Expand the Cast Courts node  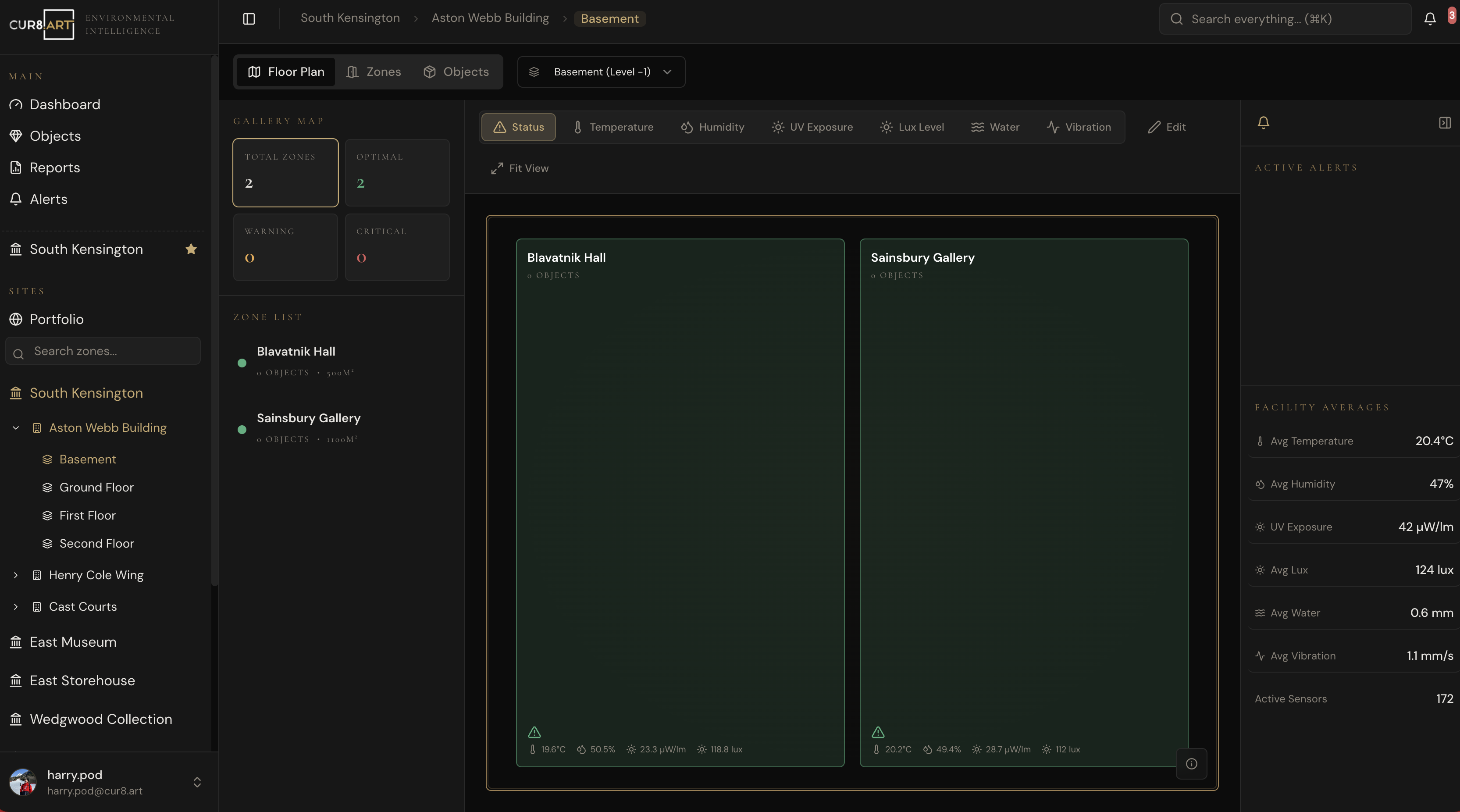16,607
